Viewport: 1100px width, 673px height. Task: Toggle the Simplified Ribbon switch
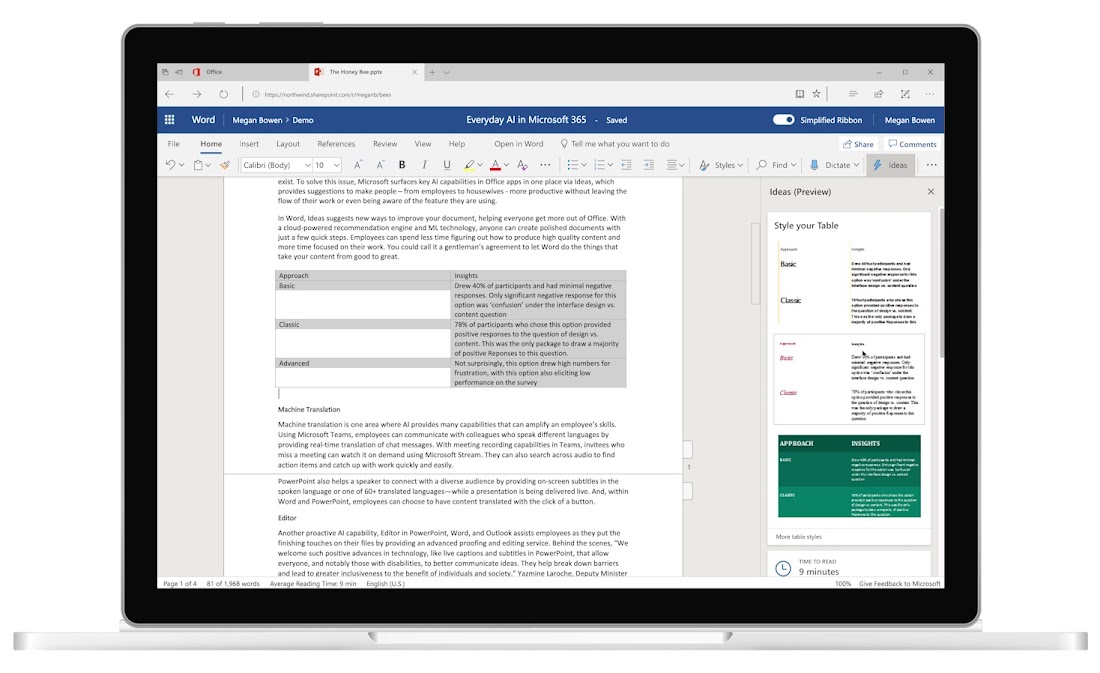[781, 119]
